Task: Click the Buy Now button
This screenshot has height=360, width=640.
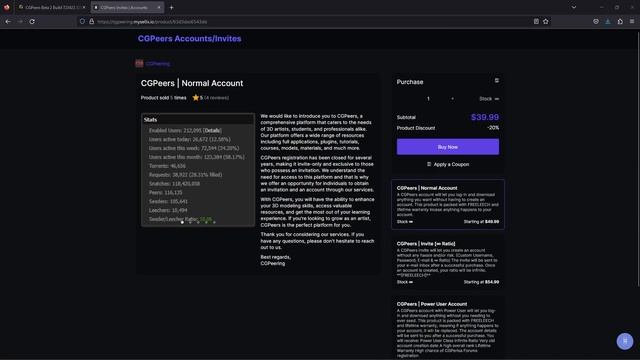Action: [448, 147]
